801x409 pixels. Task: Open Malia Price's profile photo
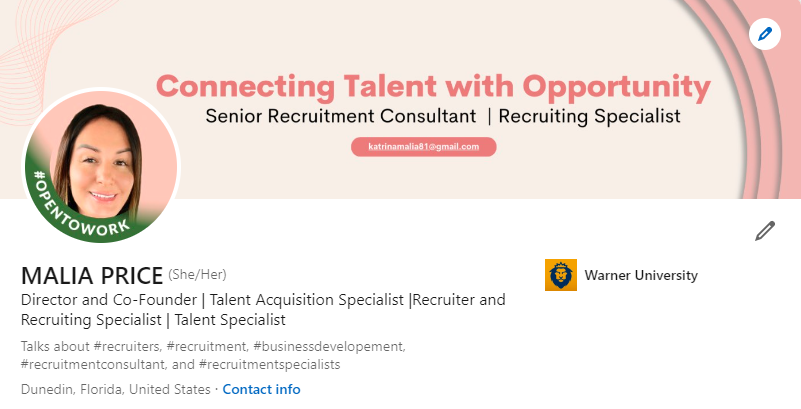pyautogui.click(x=100, y=160)
